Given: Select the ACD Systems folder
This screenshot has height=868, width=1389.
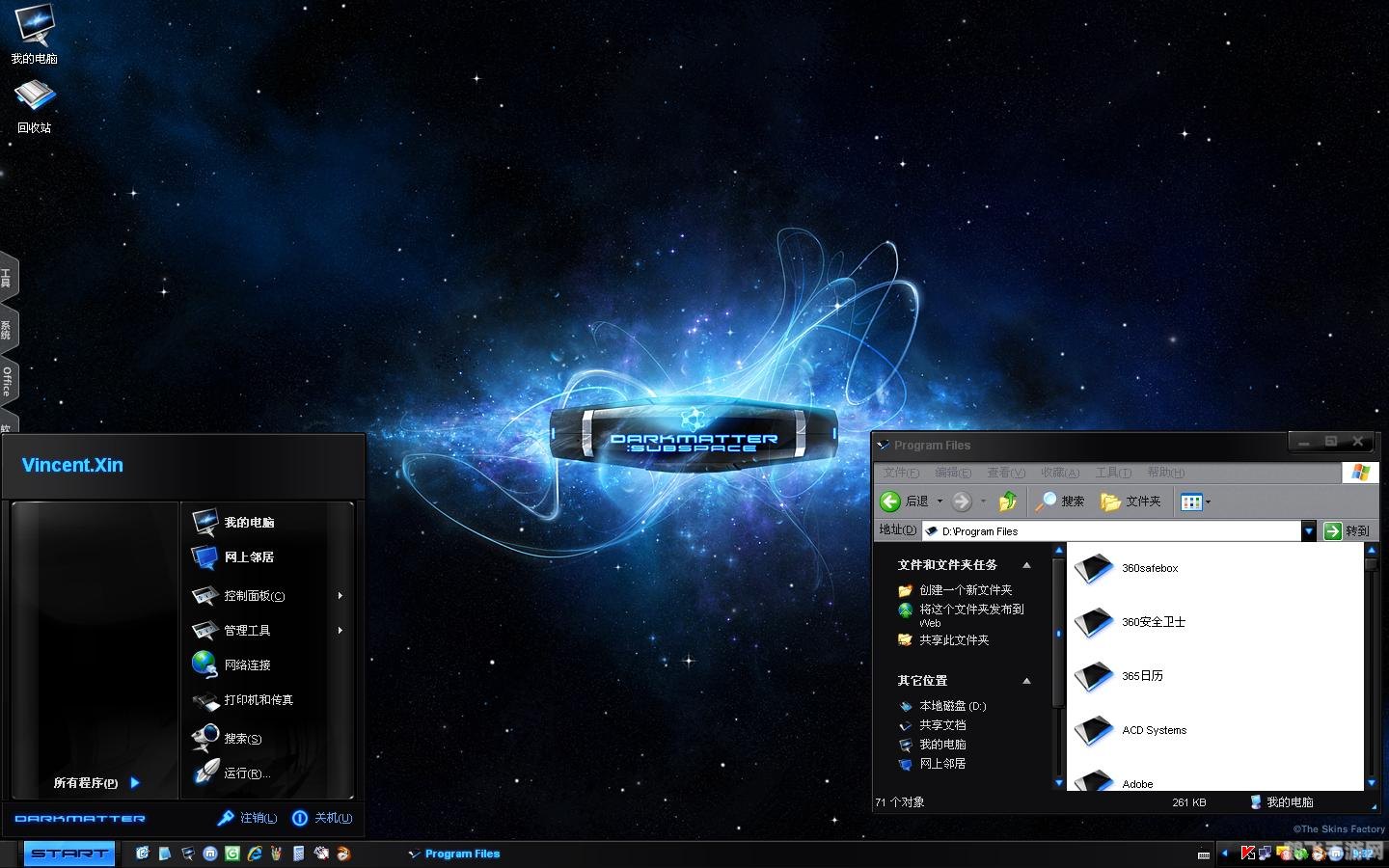Looking at the screenshot, I should coord(1154,730).
